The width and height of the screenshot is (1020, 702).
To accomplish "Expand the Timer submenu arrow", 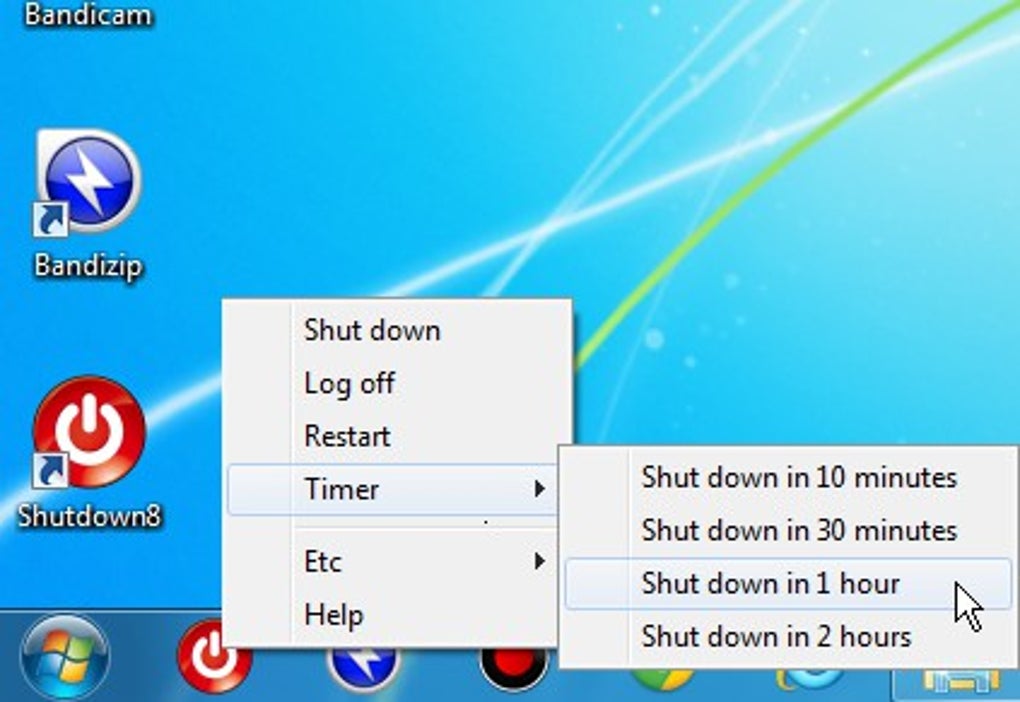I will point(539,489).
